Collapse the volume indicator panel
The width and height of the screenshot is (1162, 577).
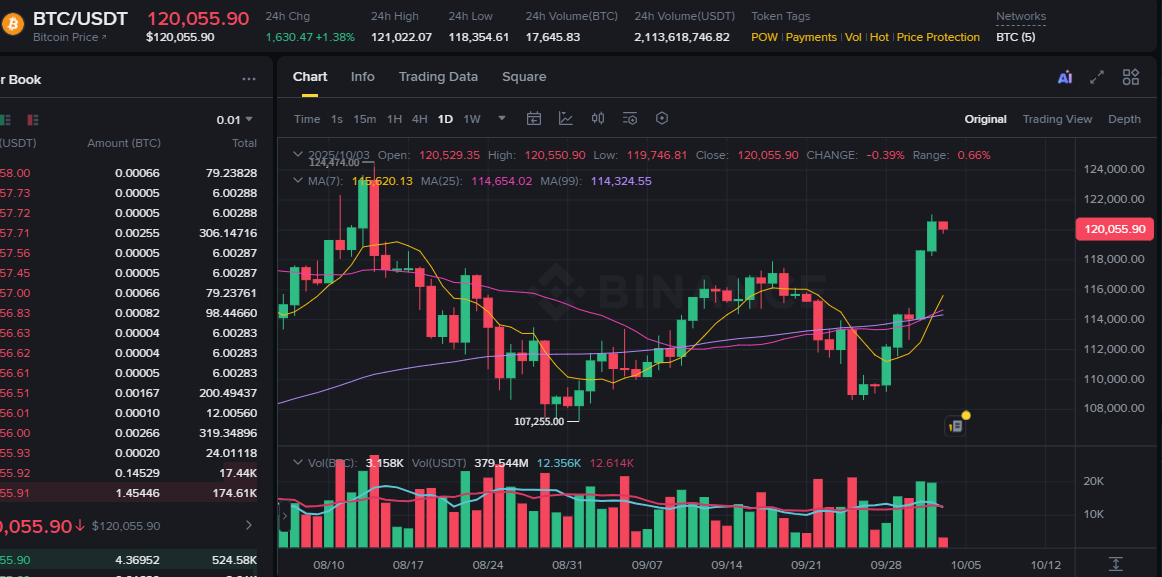click(296, 462)
